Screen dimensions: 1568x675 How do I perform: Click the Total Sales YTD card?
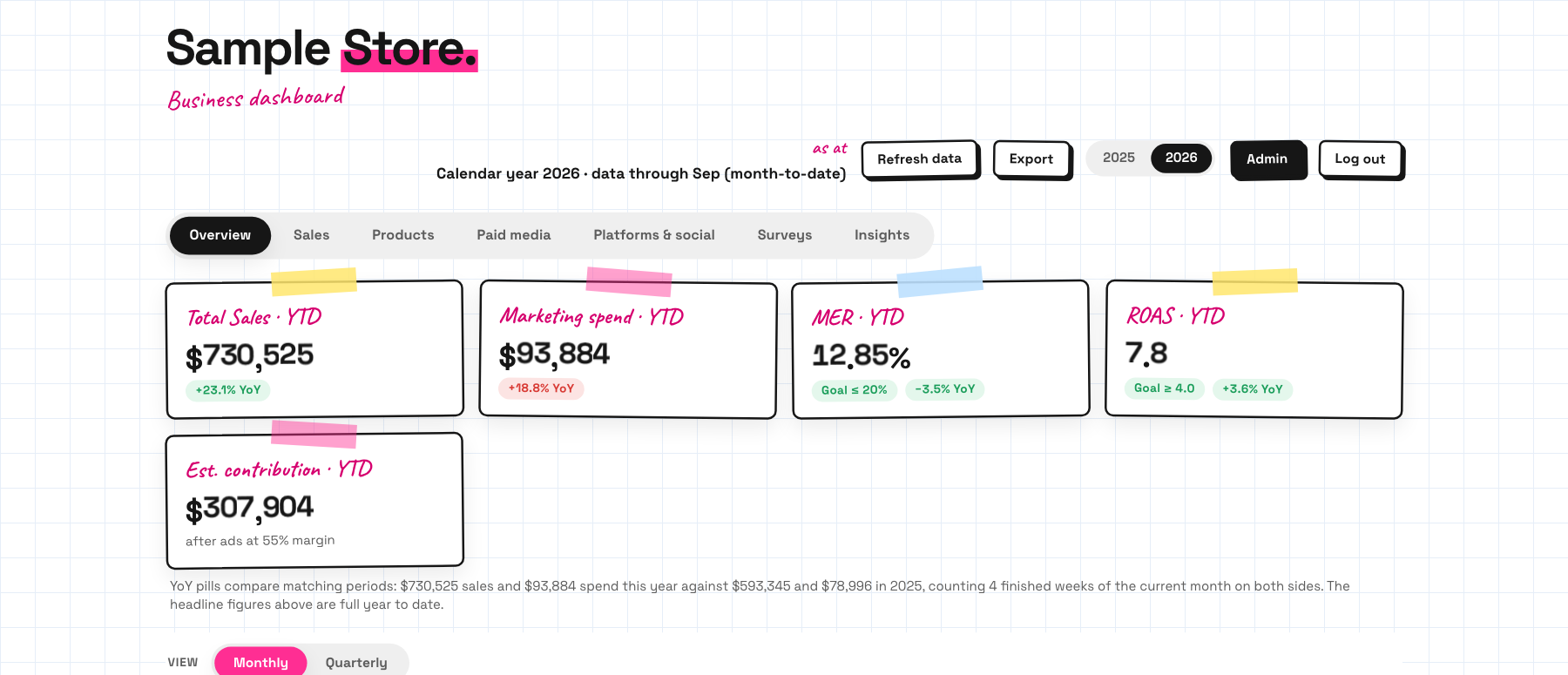[314, 349]
